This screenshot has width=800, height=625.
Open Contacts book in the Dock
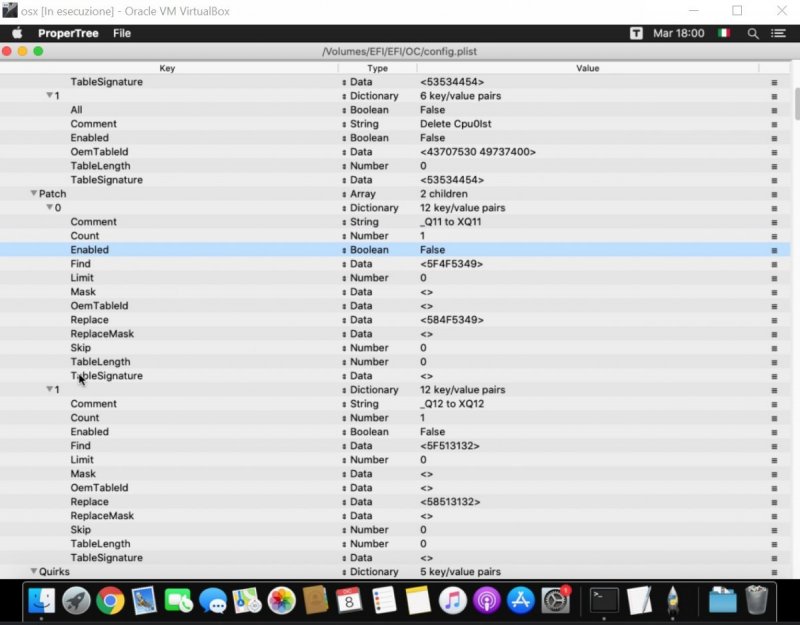coord(315,601)
